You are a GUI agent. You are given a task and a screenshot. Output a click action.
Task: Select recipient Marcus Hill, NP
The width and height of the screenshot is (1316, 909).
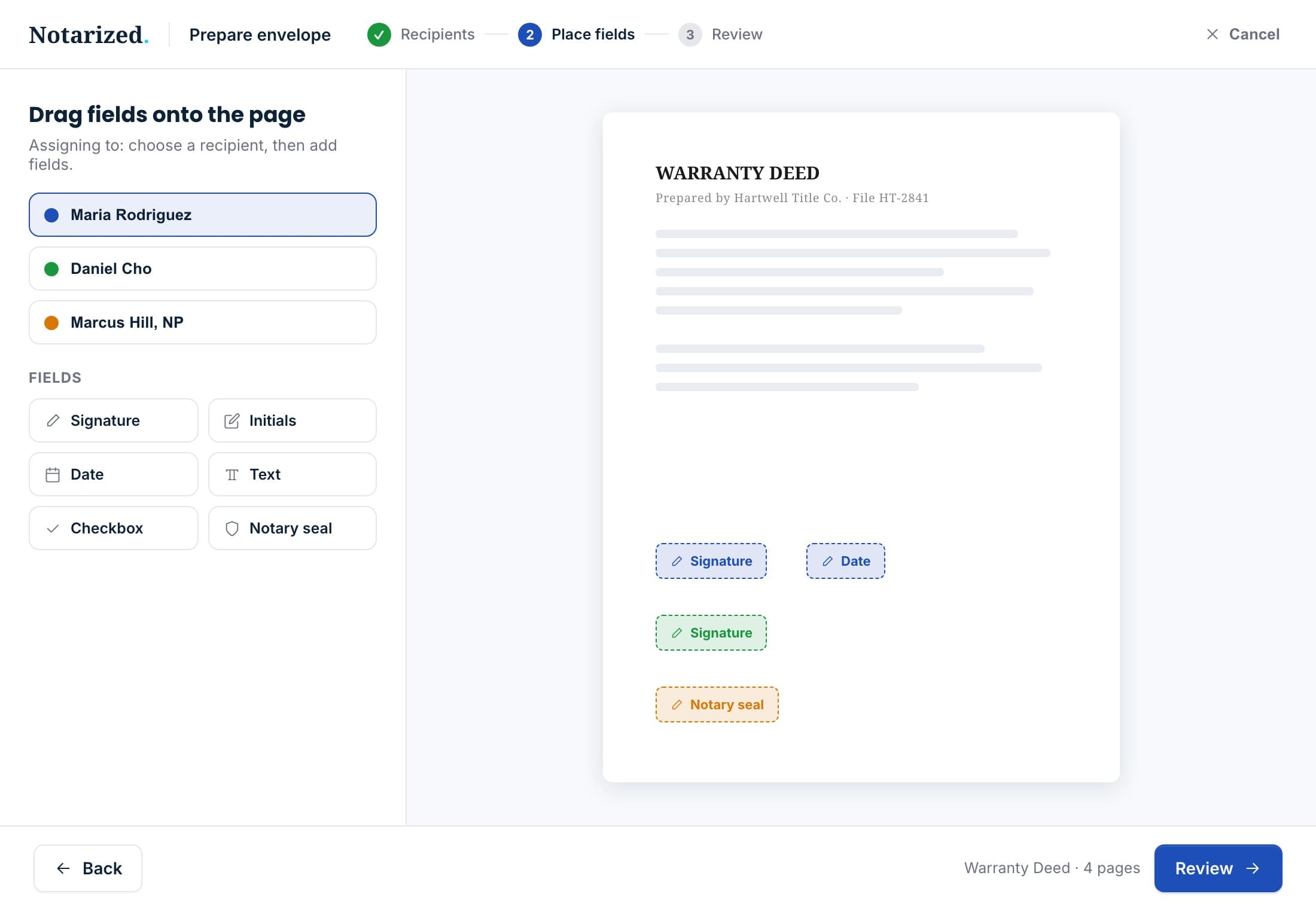pos(203,322)
